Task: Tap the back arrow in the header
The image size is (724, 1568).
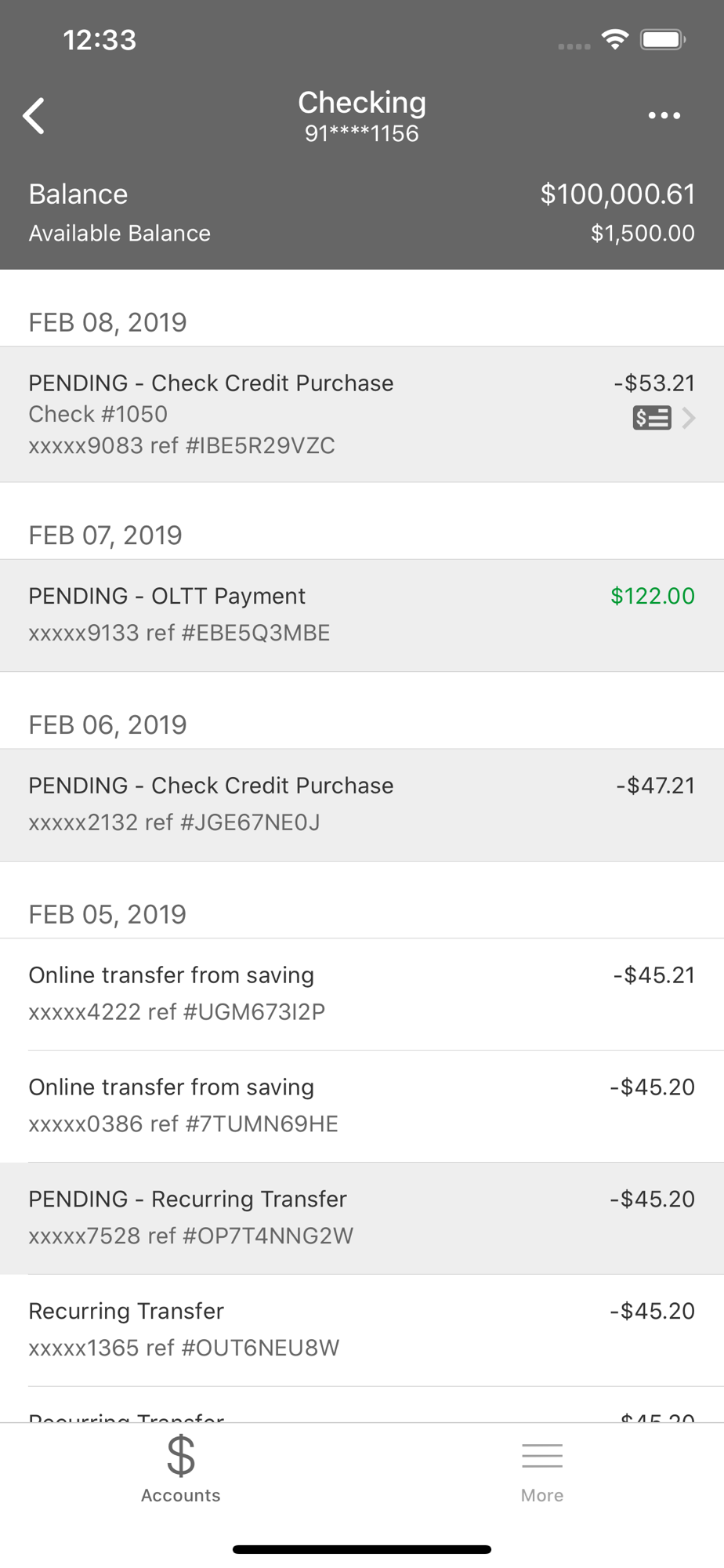Action: 34,117
